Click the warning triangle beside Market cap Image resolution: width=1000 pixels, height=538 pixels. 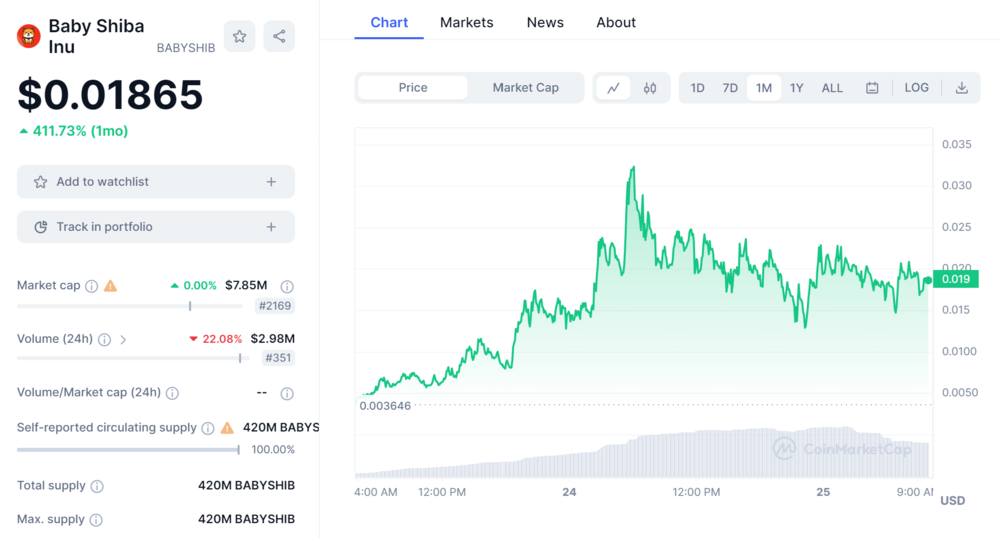point(110,286)
